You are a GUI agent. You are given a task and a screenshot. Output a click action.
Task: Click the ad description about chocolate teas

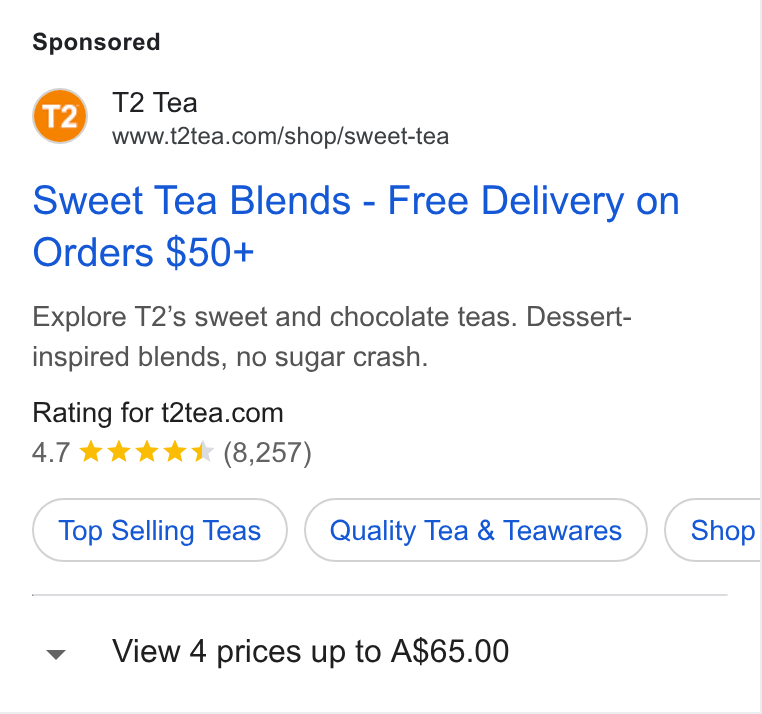[331, 337]
